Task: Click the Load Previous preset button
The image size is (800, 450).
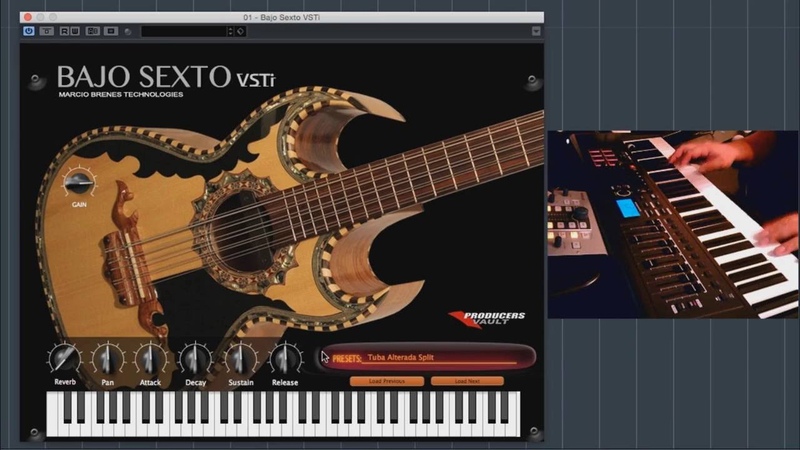Action: click(387, 381)
